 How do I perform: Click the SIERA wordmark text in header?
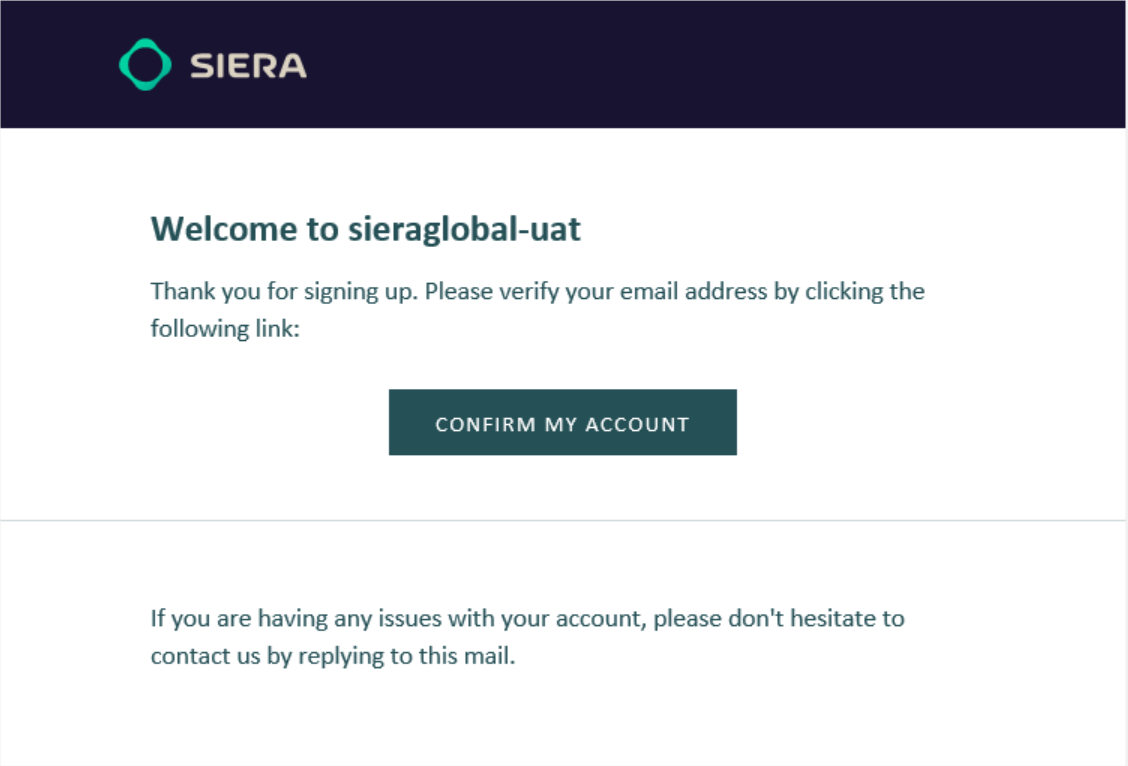[x=248, y=66]
